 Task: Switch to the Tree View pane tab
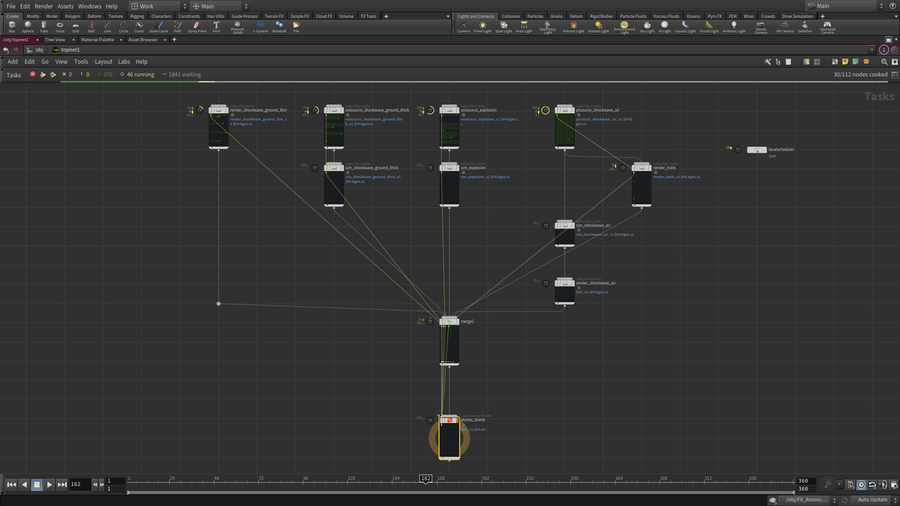click(x=55, y=40)
